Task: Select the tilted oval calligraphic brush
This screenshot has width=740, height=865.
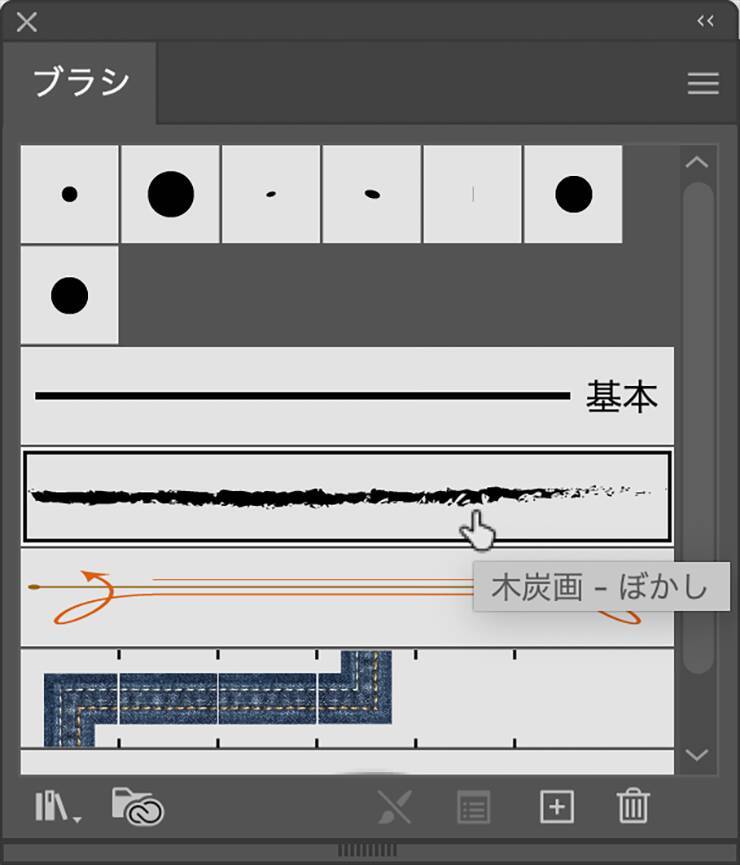Action: pos(372,194)
